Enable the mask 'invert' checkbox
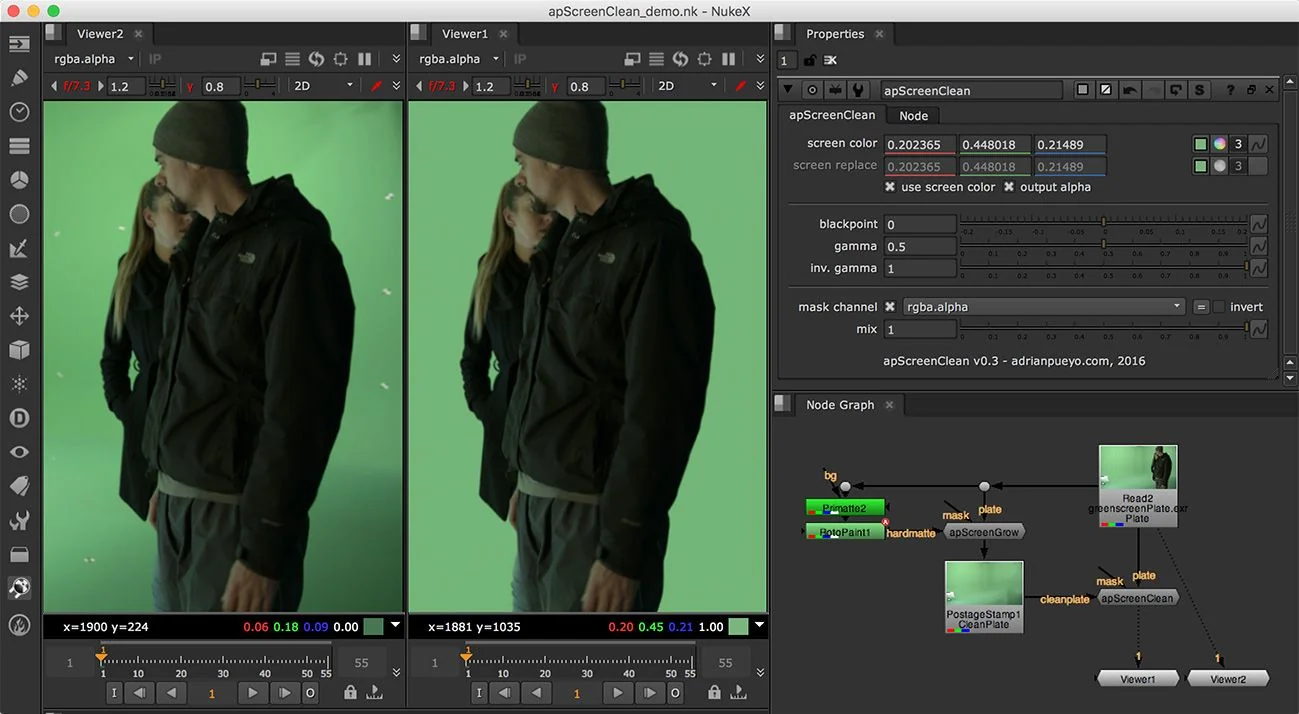 [1218, 307]
